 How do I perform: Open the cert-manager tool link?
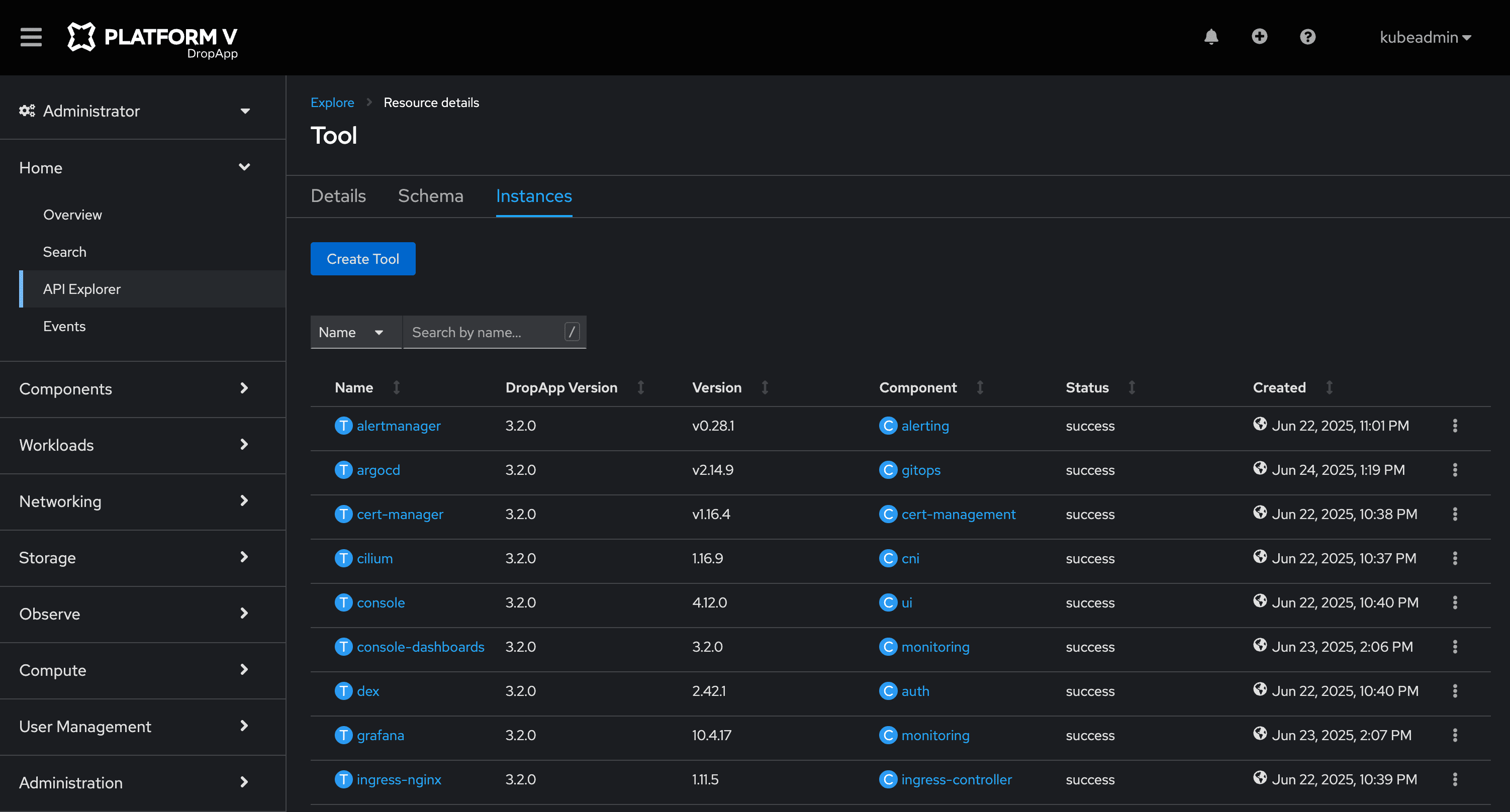click(400, 515)
